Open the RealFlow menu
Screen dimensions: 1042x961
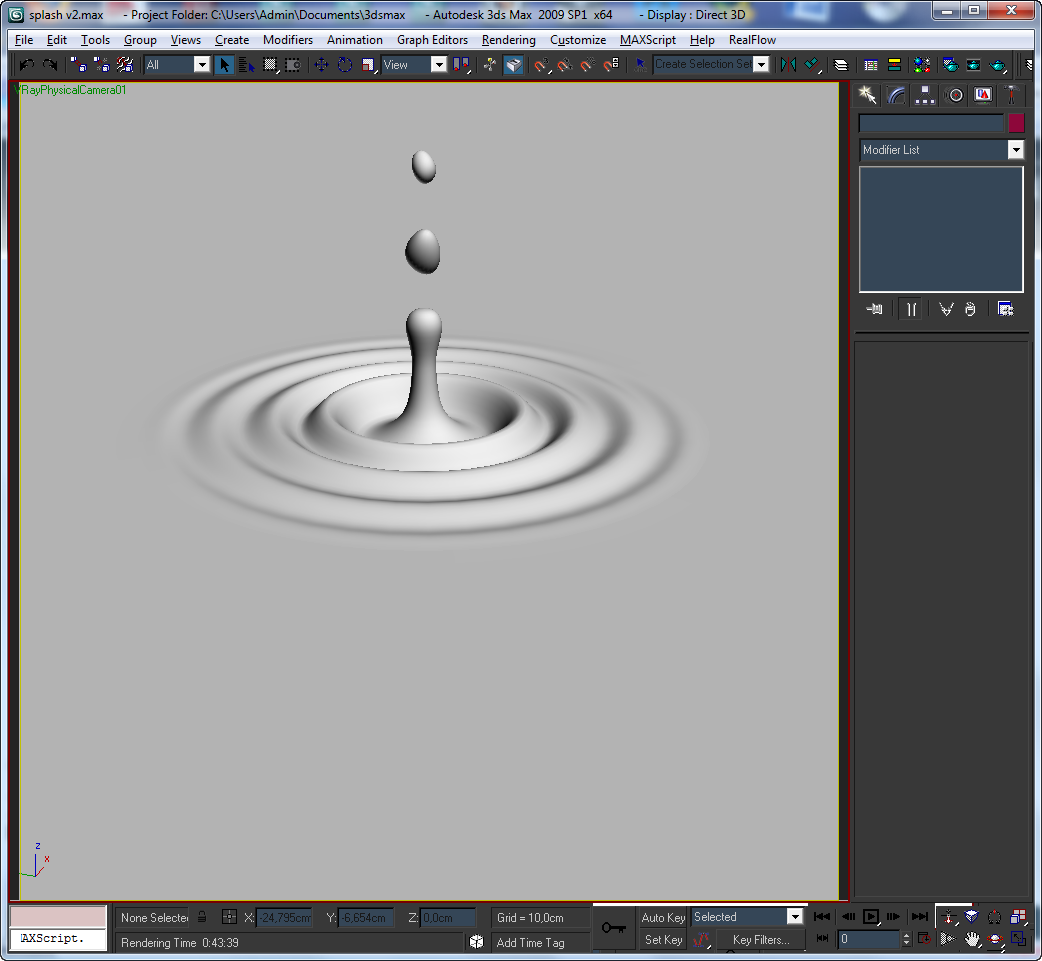[752, 40]
